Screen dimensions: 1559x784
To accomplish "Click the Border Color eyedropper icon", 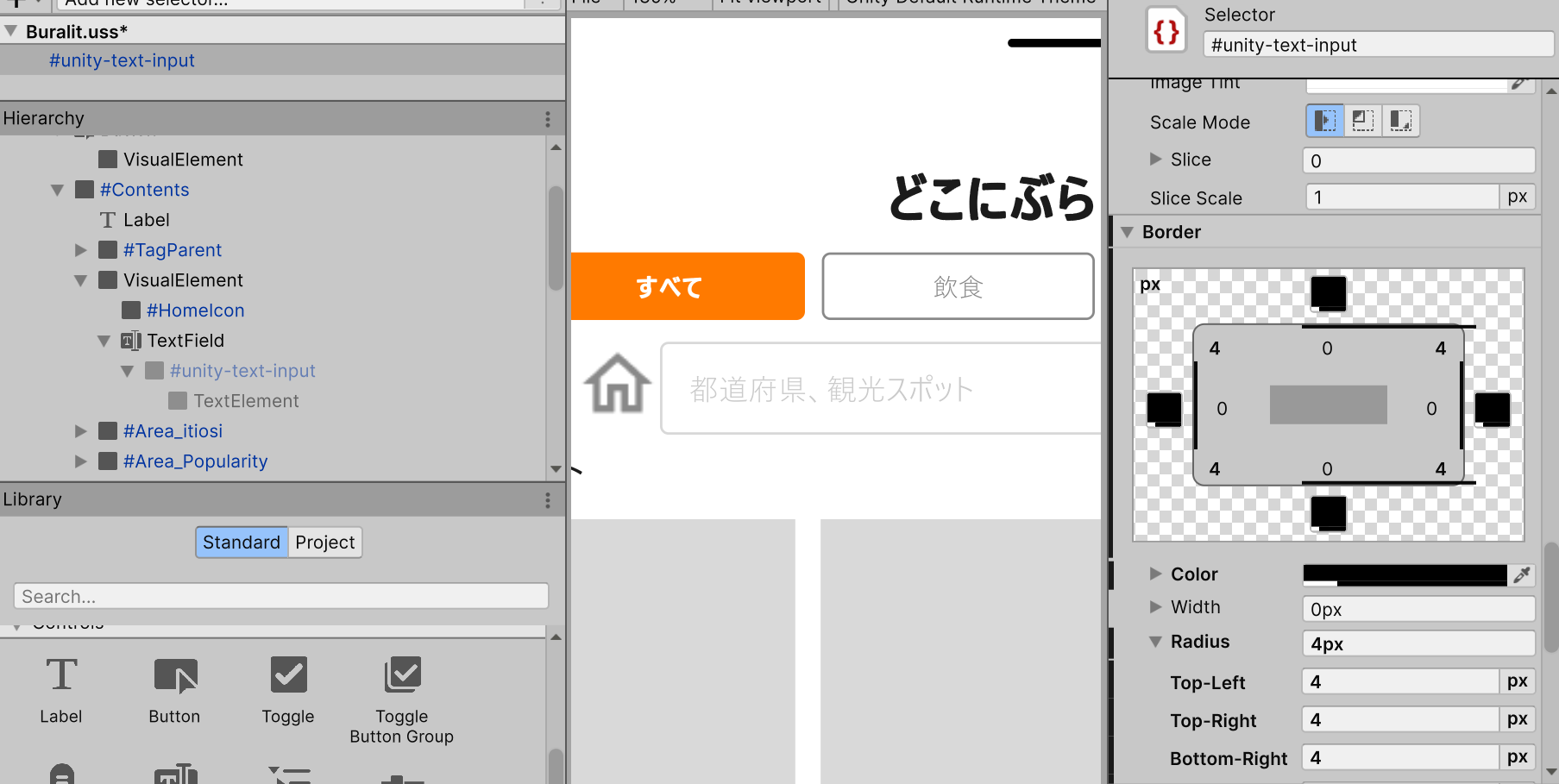I will click(x=1522, y=574).
